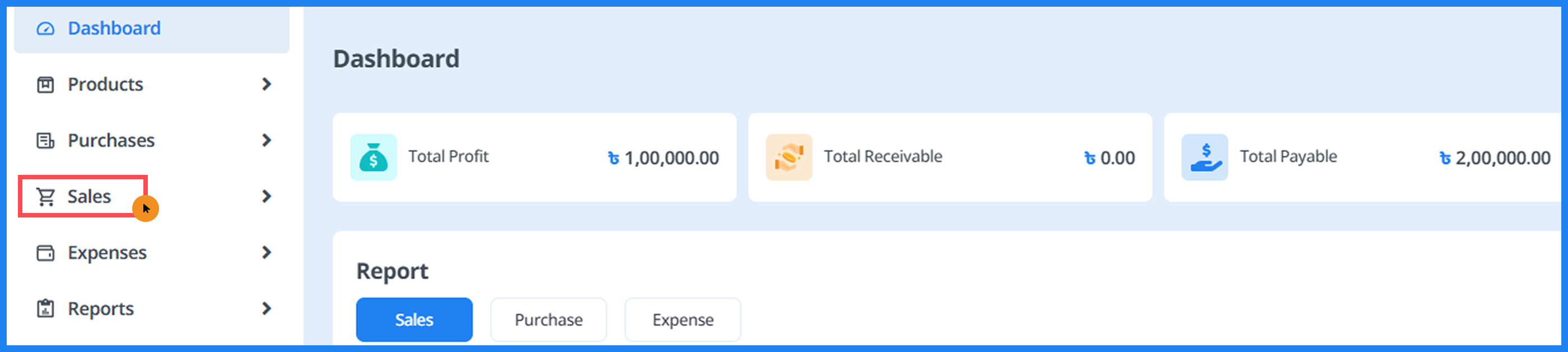Screen dimensions: 1568x352
Task: Open the Reports submenu chevron
Action: point(267,308)
